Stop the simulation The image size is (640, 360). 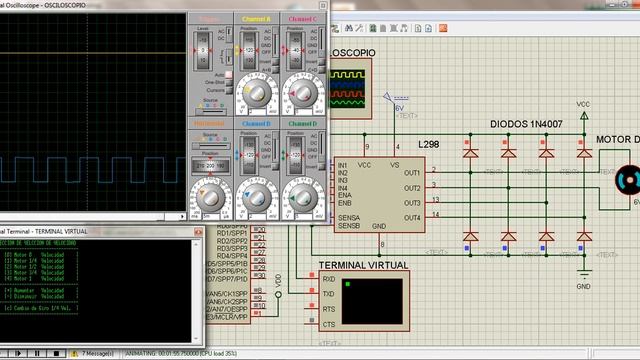56,353
